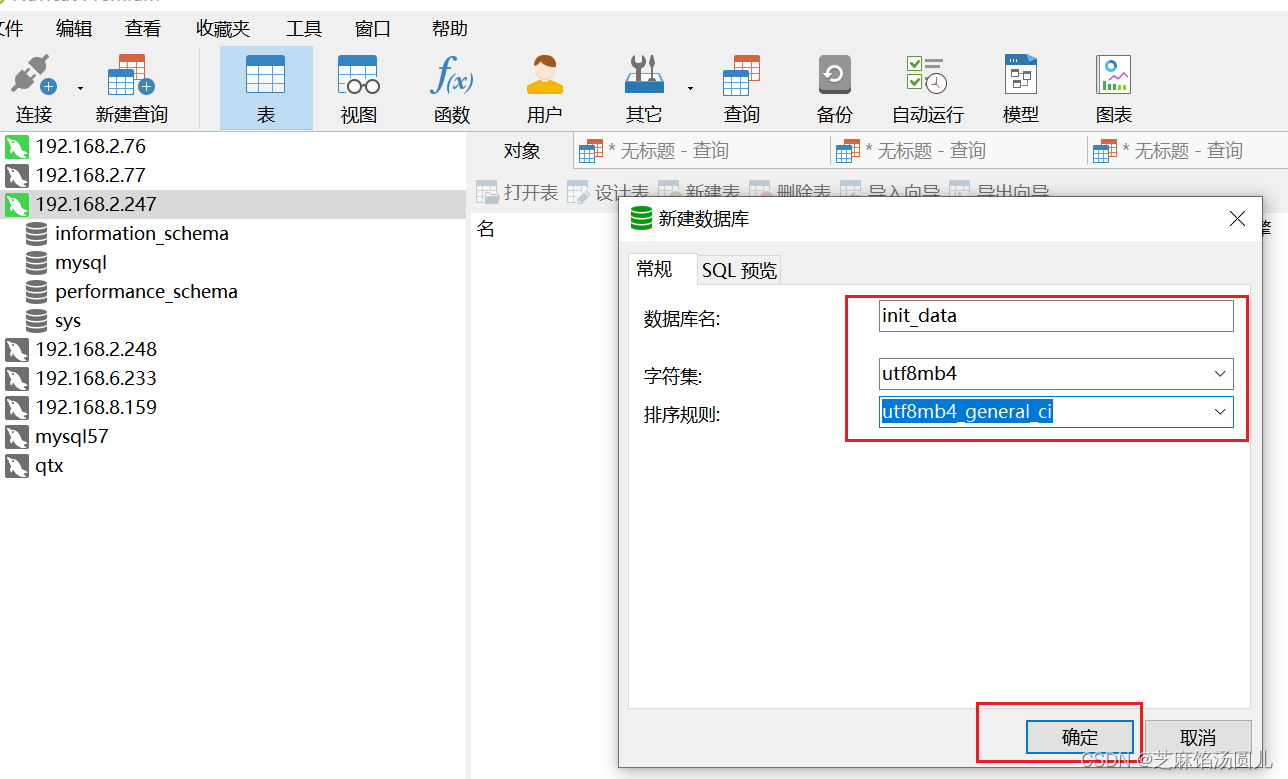Open the 收藏夹 menu
The height and width of the screenshot is (779, 1288).
pyautogui.click(x=223, y=29)
